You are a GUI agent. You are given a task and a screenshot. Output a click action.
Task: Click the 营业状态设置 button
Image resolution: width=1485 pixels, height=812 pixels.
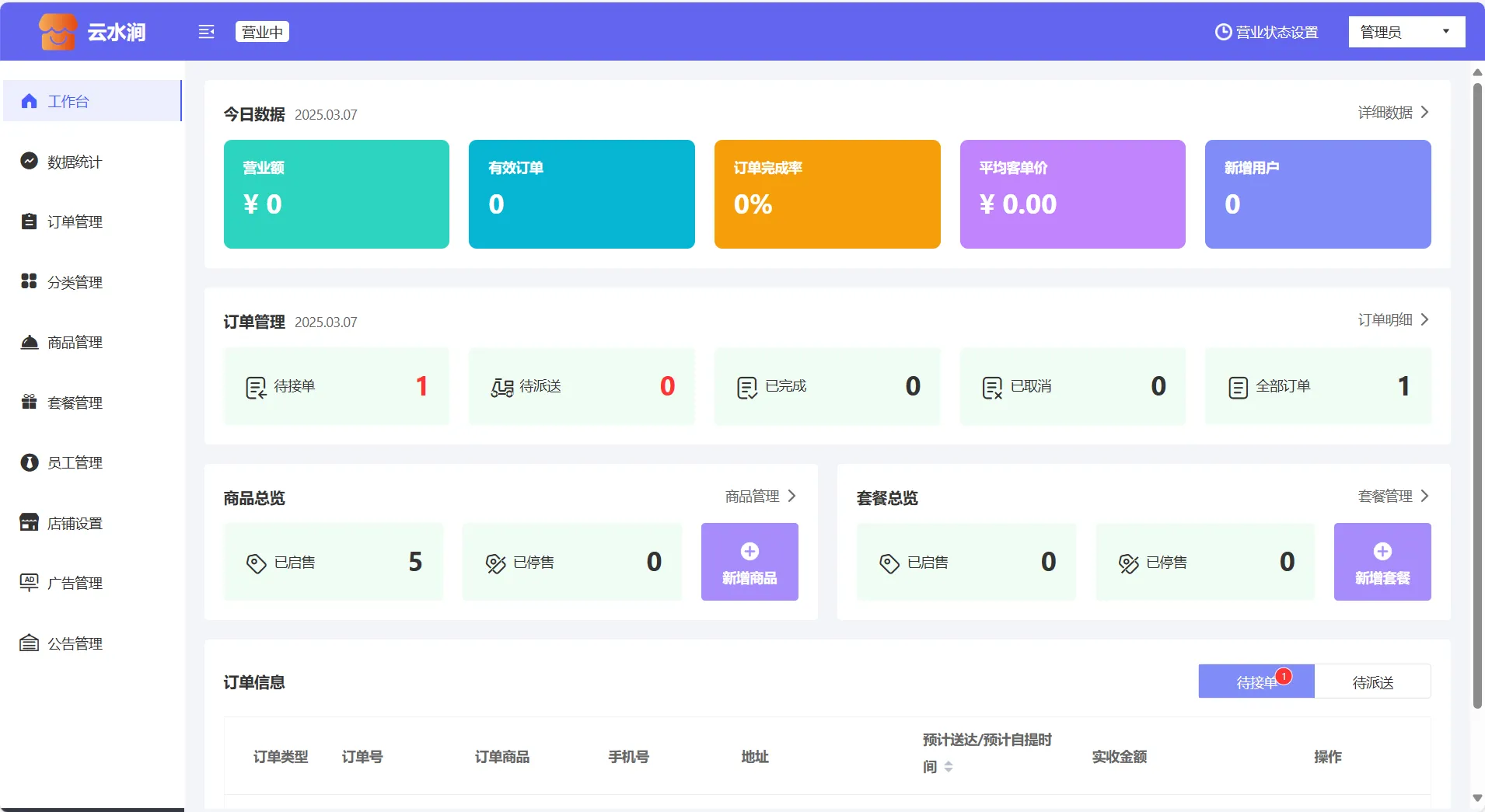(x=1267, y=32)
